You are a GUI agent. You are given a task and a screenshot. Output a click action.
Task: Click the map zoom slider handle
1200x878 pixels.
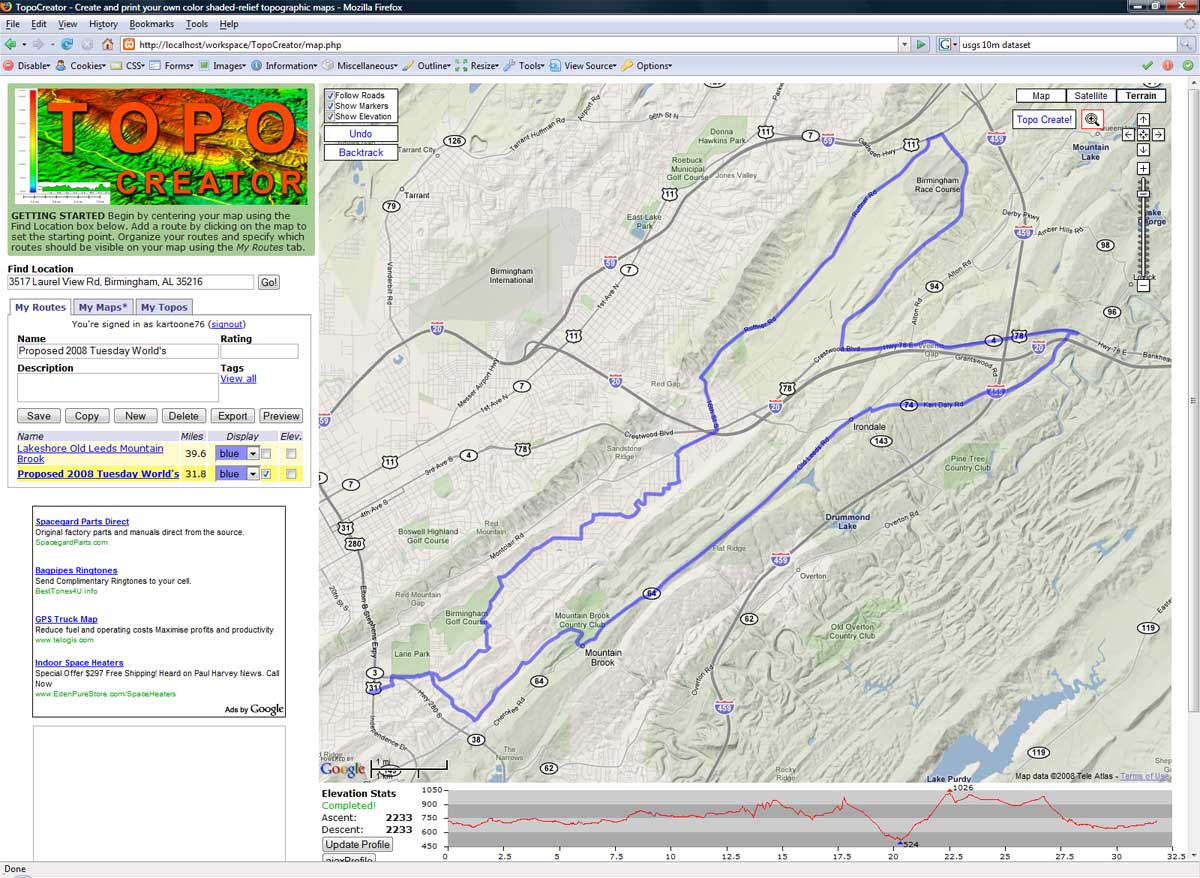[x=1143, y=194]
